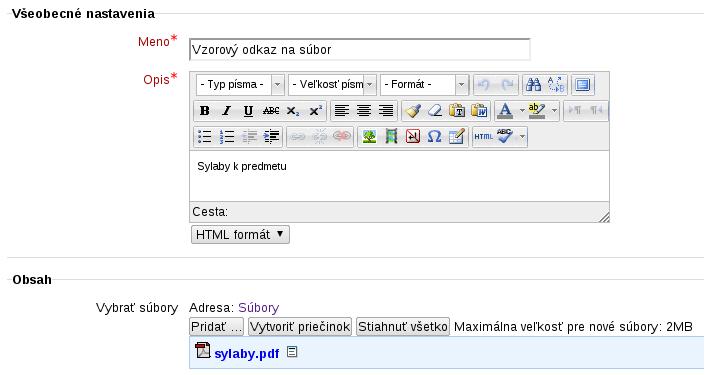The width and height of the screenshot is (705, 375).
Task: Set text as subscript
Action: [293, 111]
